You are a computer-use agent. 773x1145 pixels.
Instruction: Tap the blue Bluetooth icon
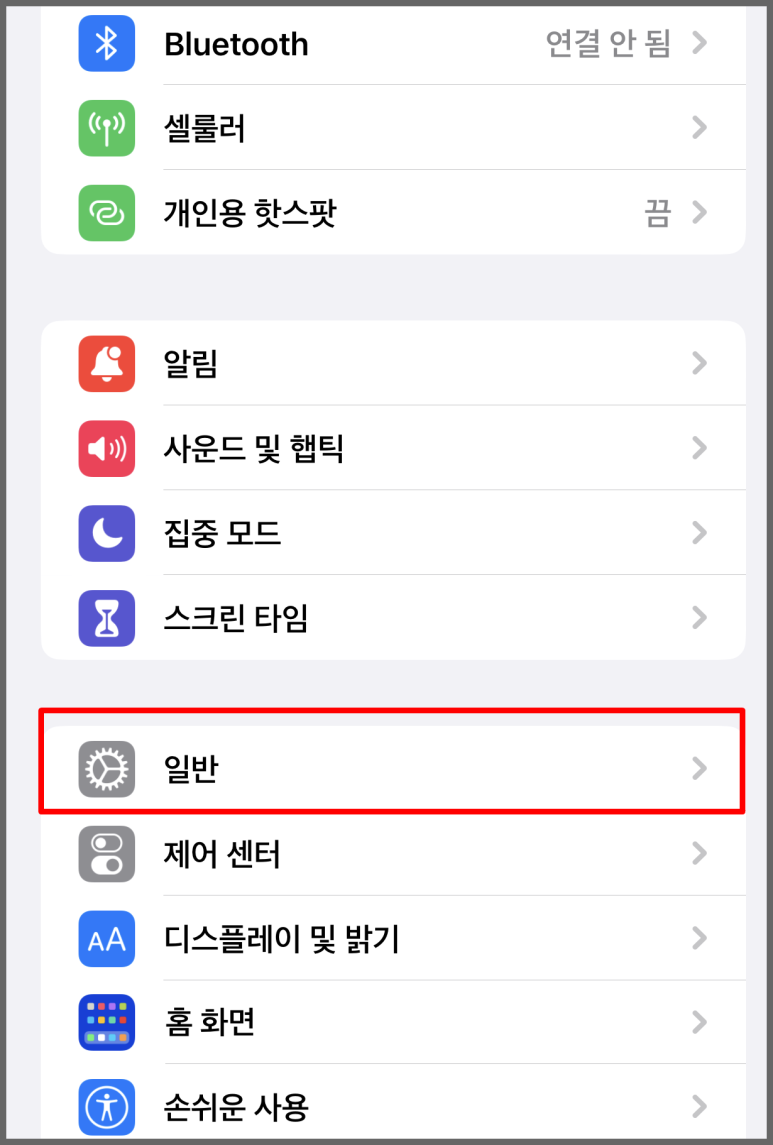(x=107, y=44)
